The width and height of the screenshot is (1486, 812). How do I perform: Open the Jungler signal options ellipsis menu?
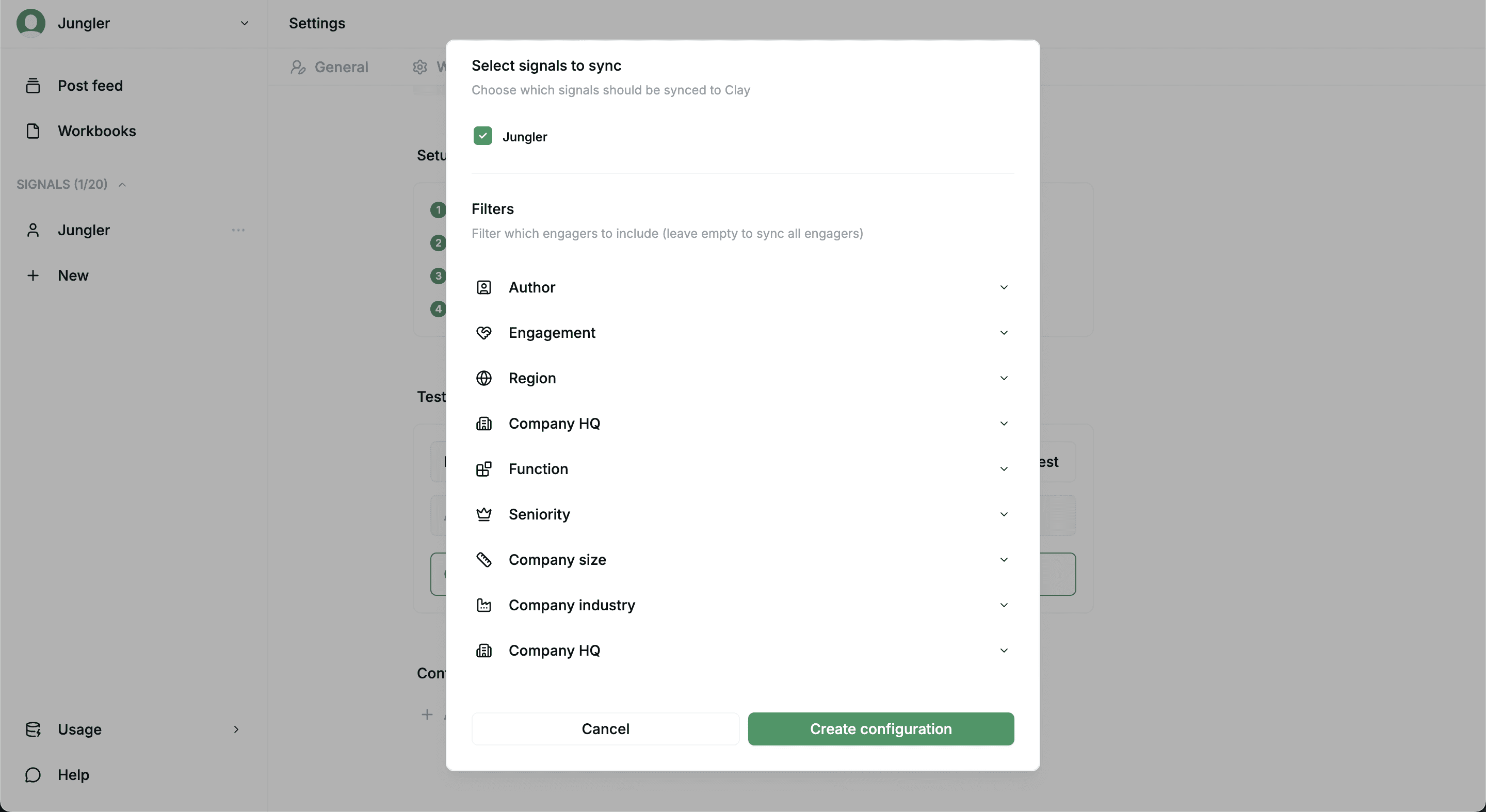238,230
